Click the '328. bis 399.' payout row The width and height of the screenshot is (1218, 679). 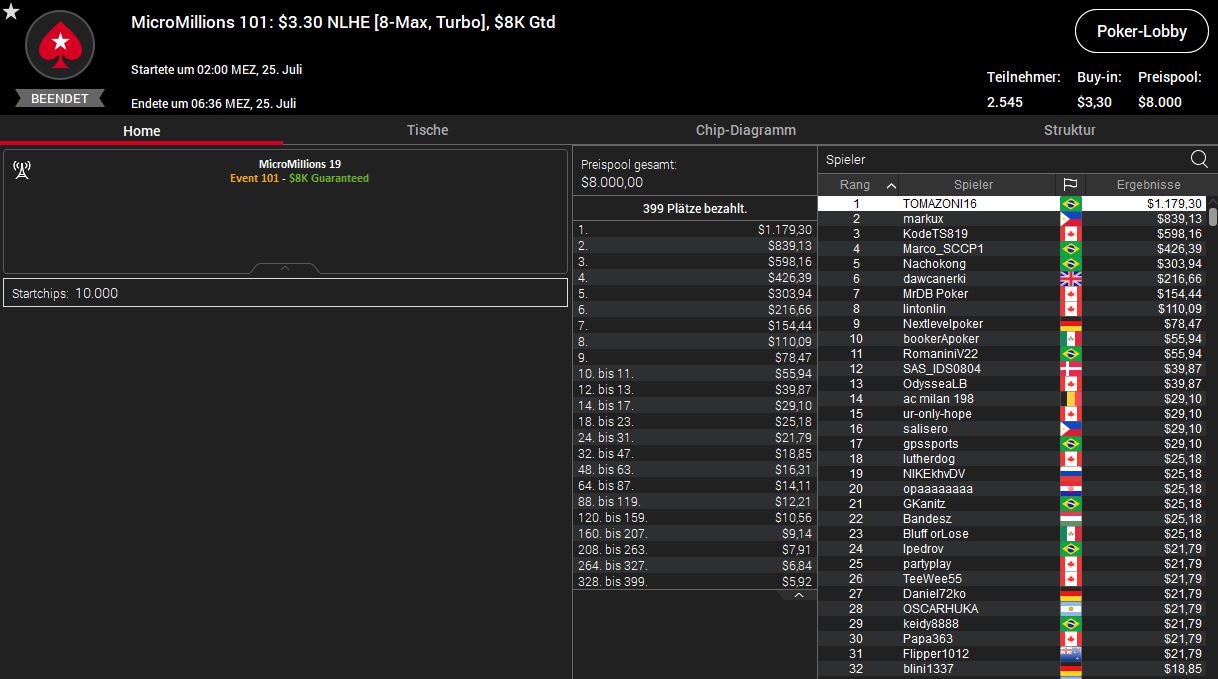click(x=695, y=582)
